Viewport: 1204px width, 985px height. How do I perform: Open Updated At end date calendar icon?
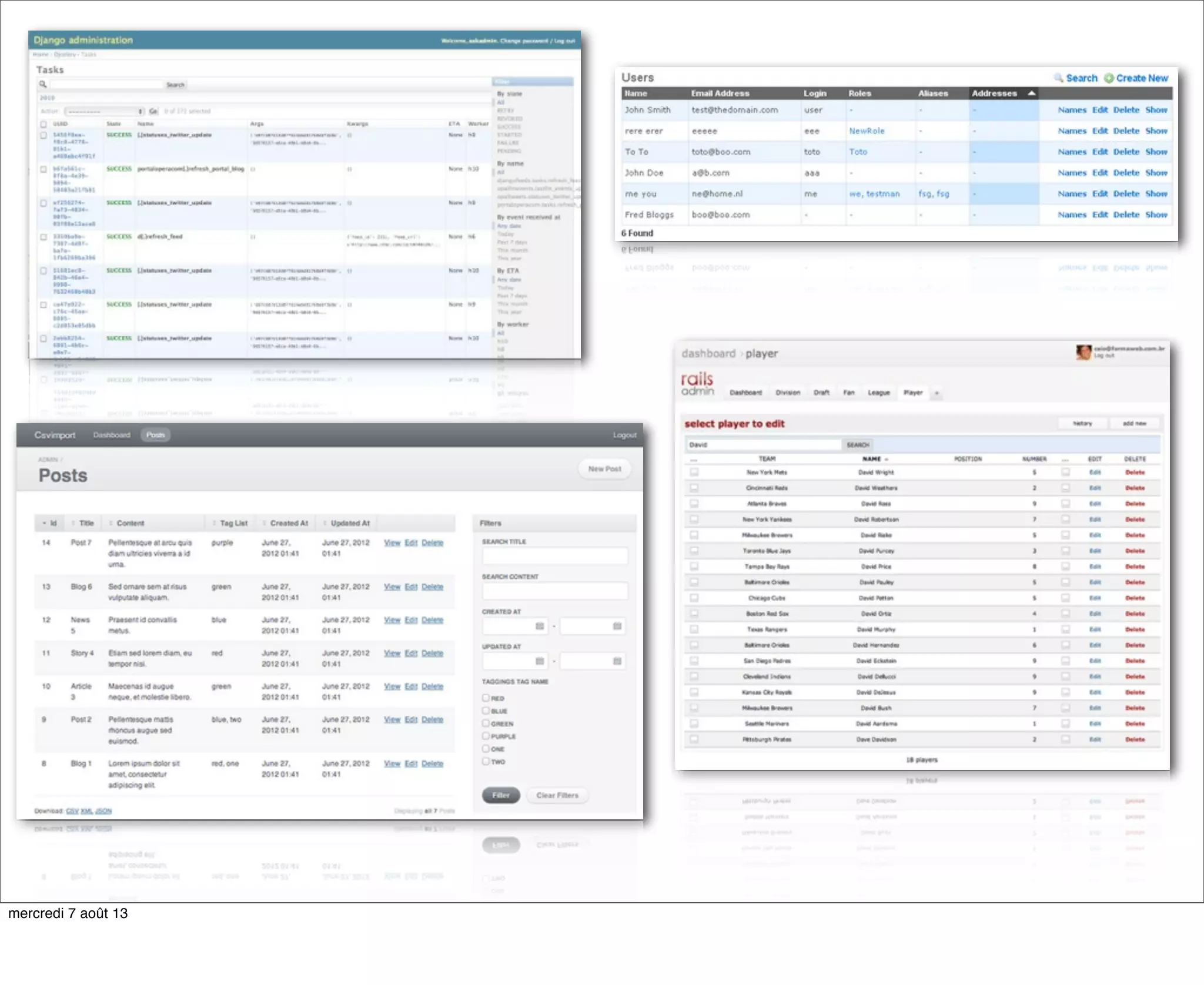point(617,661)
